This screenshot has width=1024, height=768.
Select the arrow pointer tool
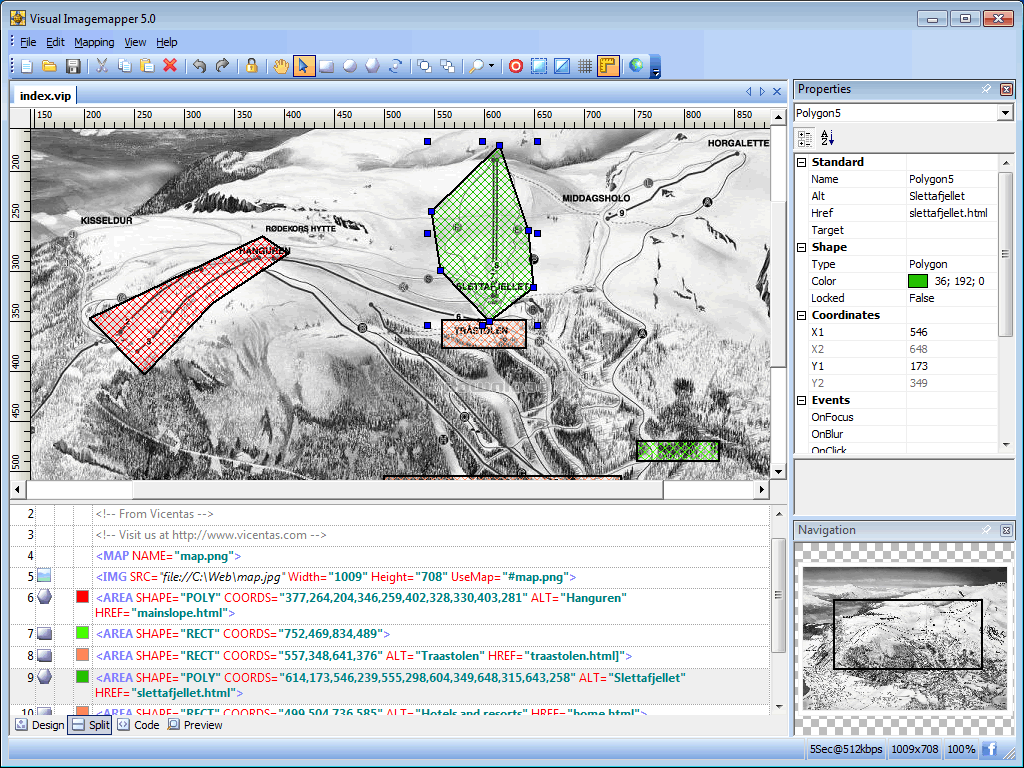[x=304, y=66]
